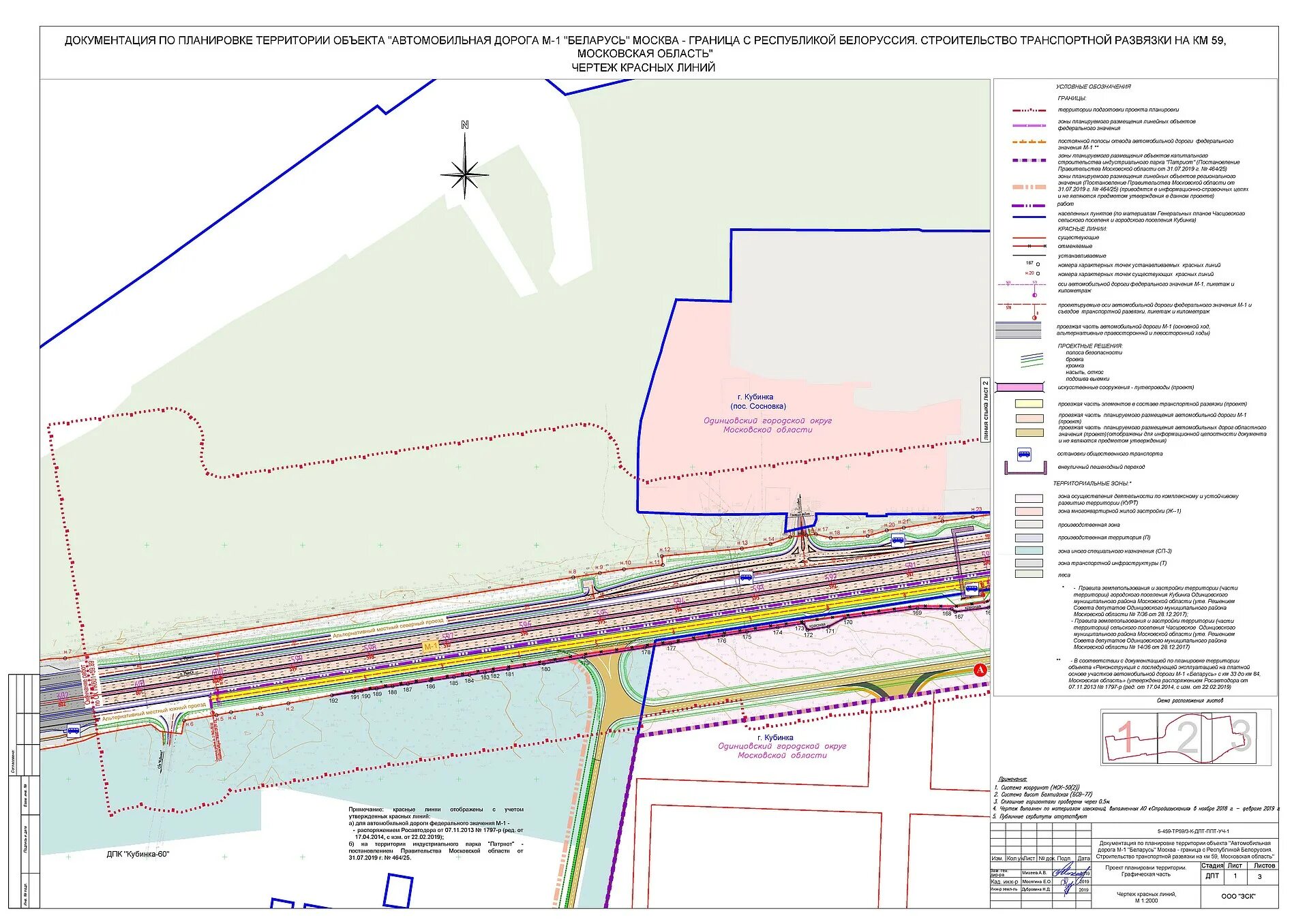Click the 'ДПК "Кубинка-60"' map label
The width and height of the screenshot is (1309, 924).
138,854
